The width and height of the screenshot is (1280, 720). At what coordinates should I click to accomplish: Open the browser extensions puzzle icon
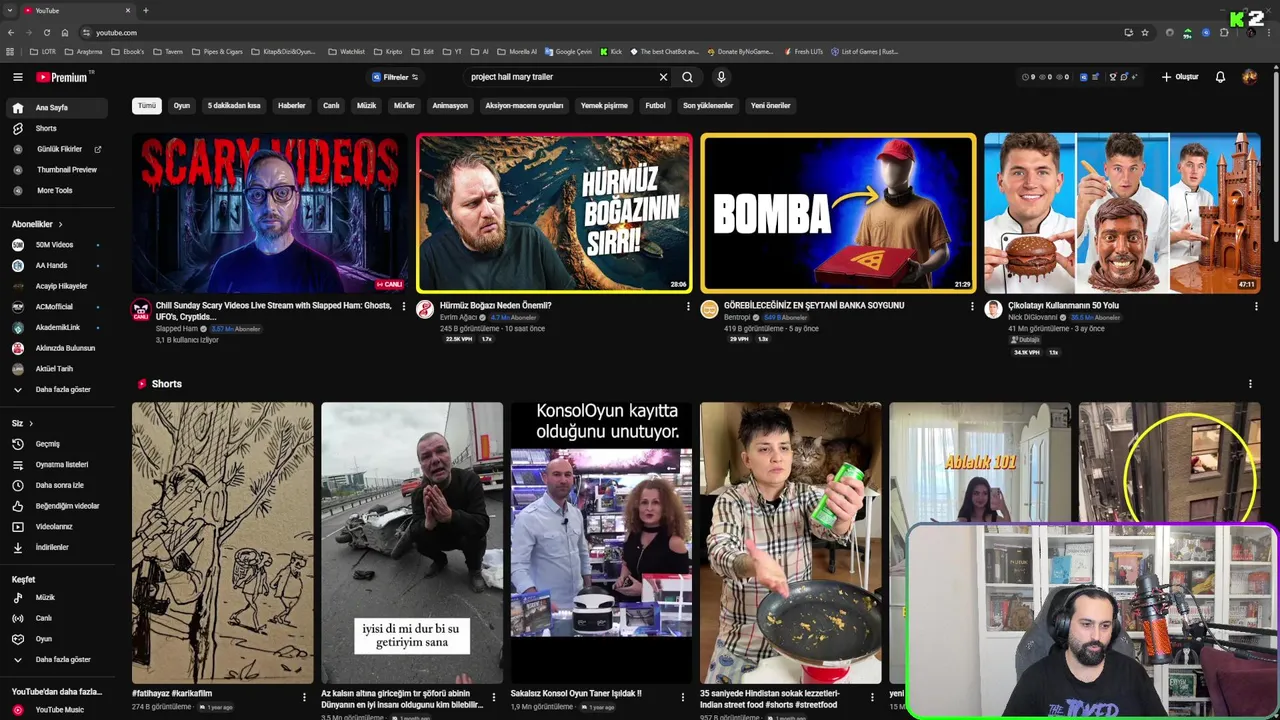(x=1224, y=32)
